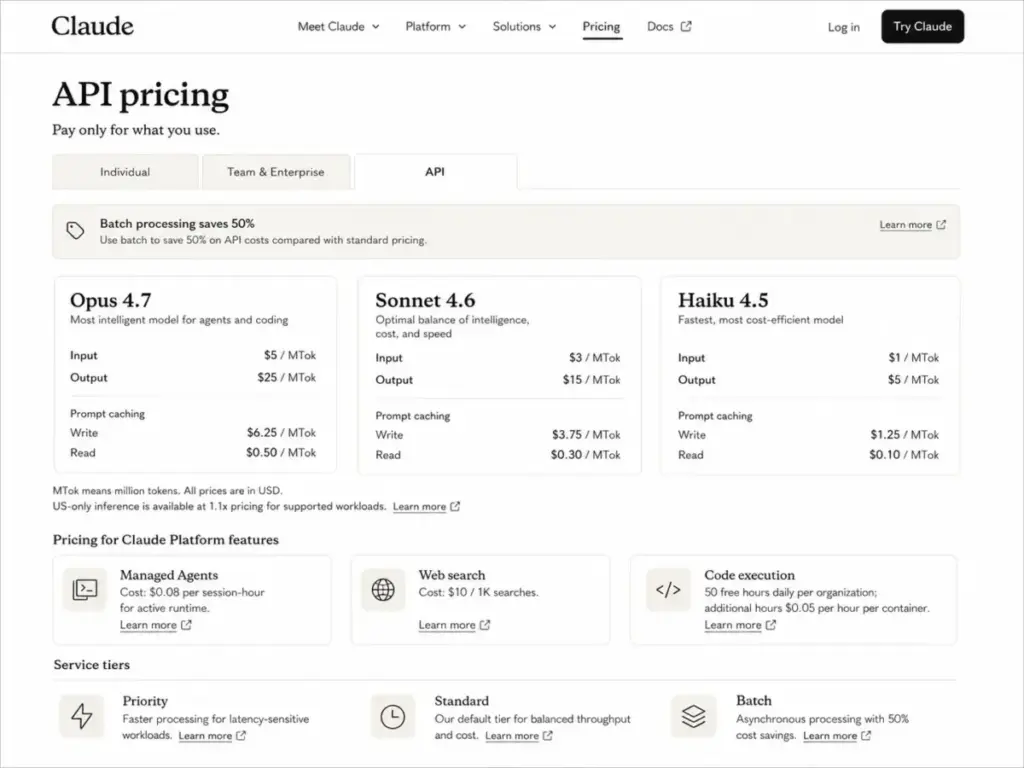The image size is (1024, 768).
Task: Click the Batch processing saves 50% text
Action: coord(177,223)
